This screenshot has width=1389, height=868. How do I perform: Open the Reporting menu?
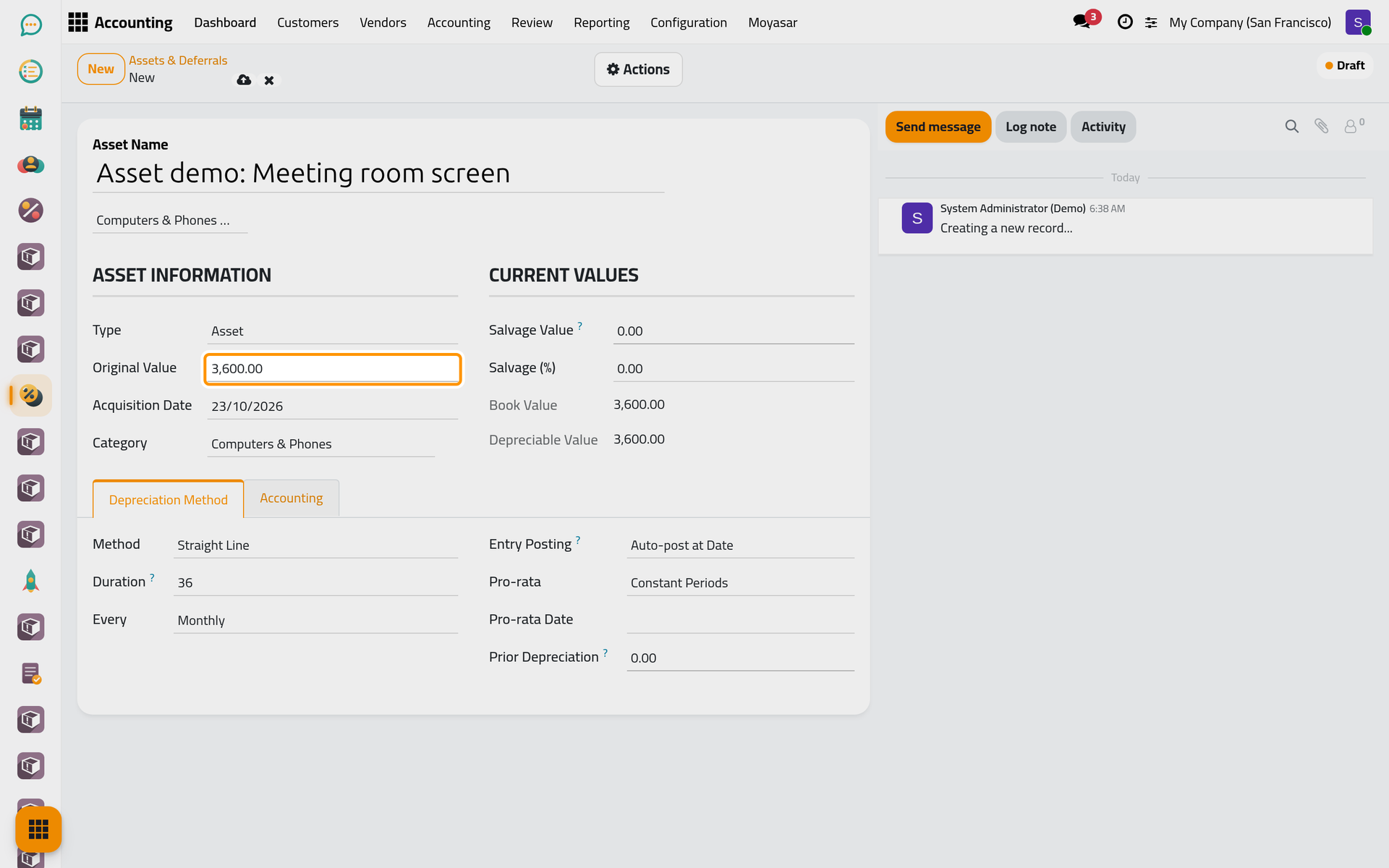click(601, 22)
